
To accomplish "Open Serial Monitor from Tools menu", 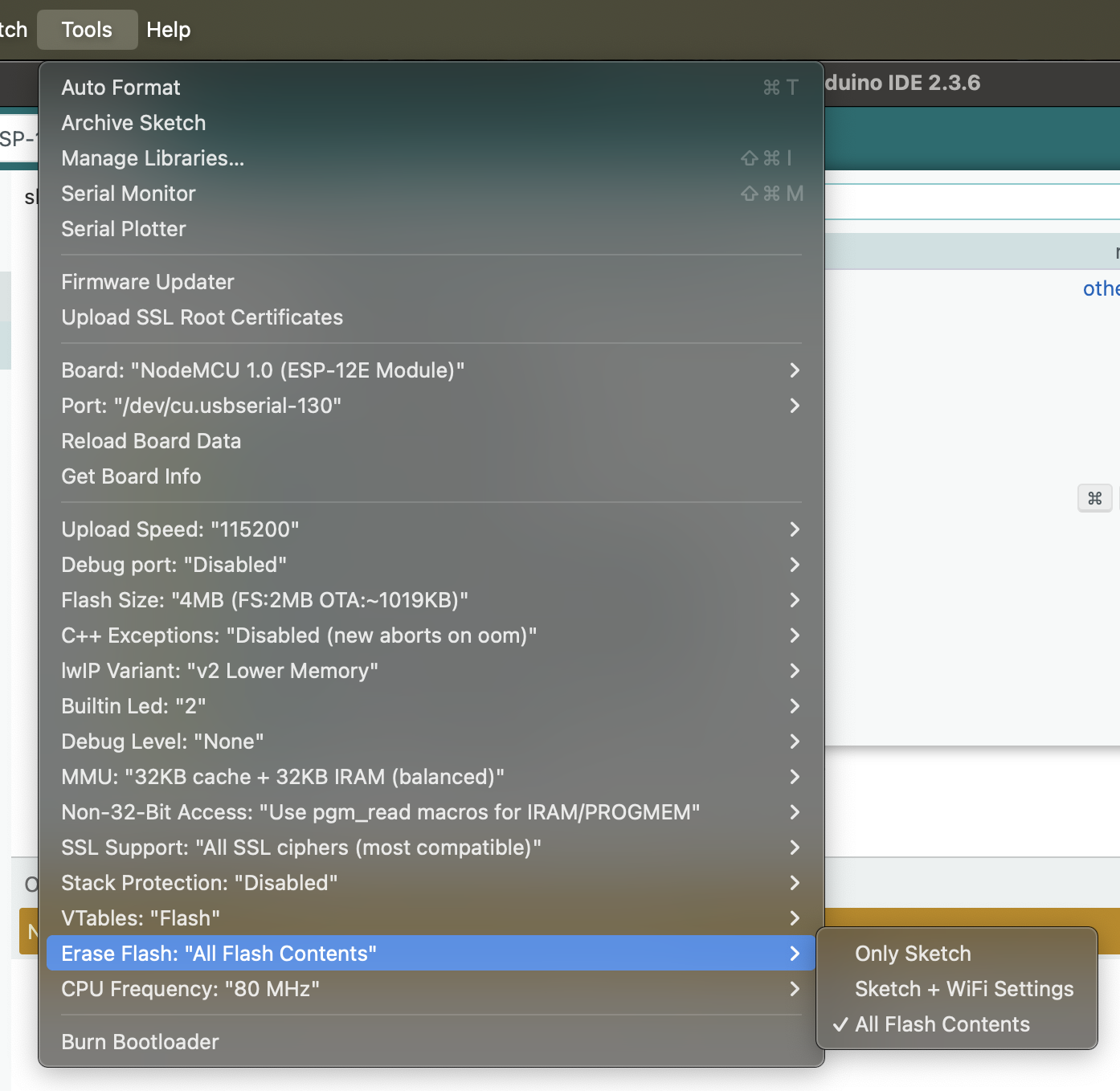I will pos(129,194).
